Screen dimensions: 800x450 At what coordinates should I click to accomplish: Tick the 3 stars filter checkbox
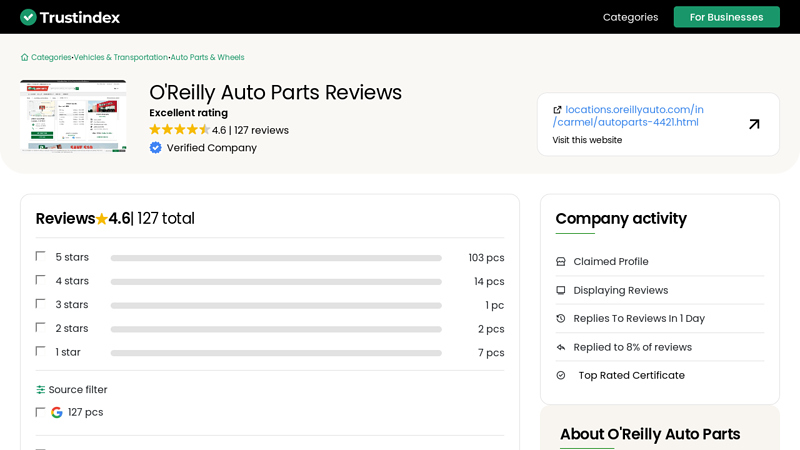click(x=40, y=304)
